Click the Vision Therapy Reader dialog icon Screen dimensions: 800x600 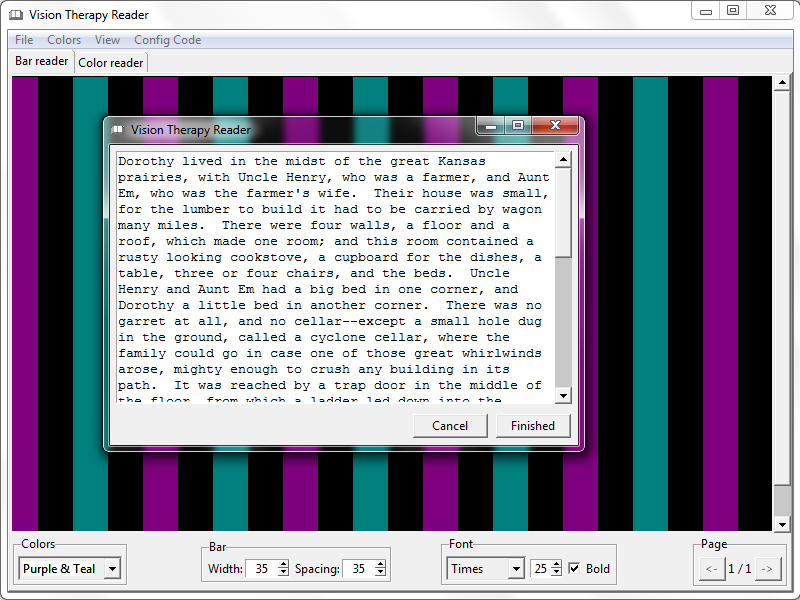click(117, 128)
